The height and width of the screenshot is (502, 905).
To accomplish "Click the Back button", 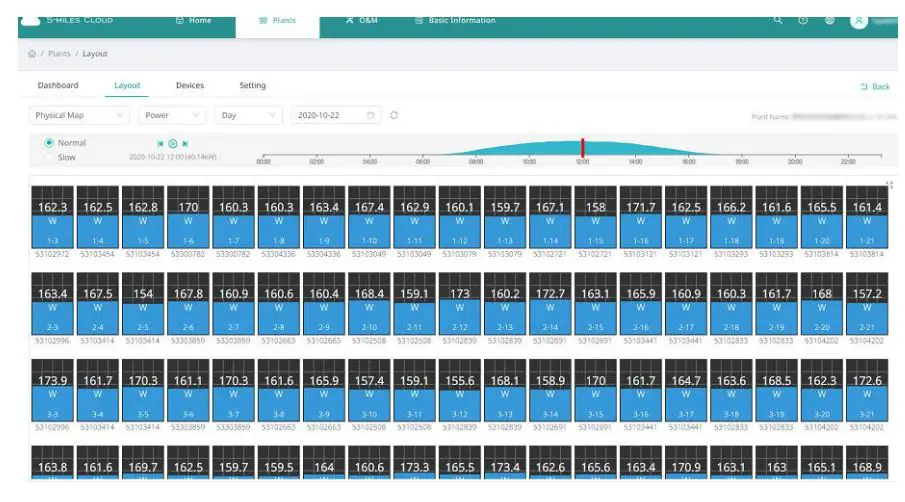I will (875, 87).
